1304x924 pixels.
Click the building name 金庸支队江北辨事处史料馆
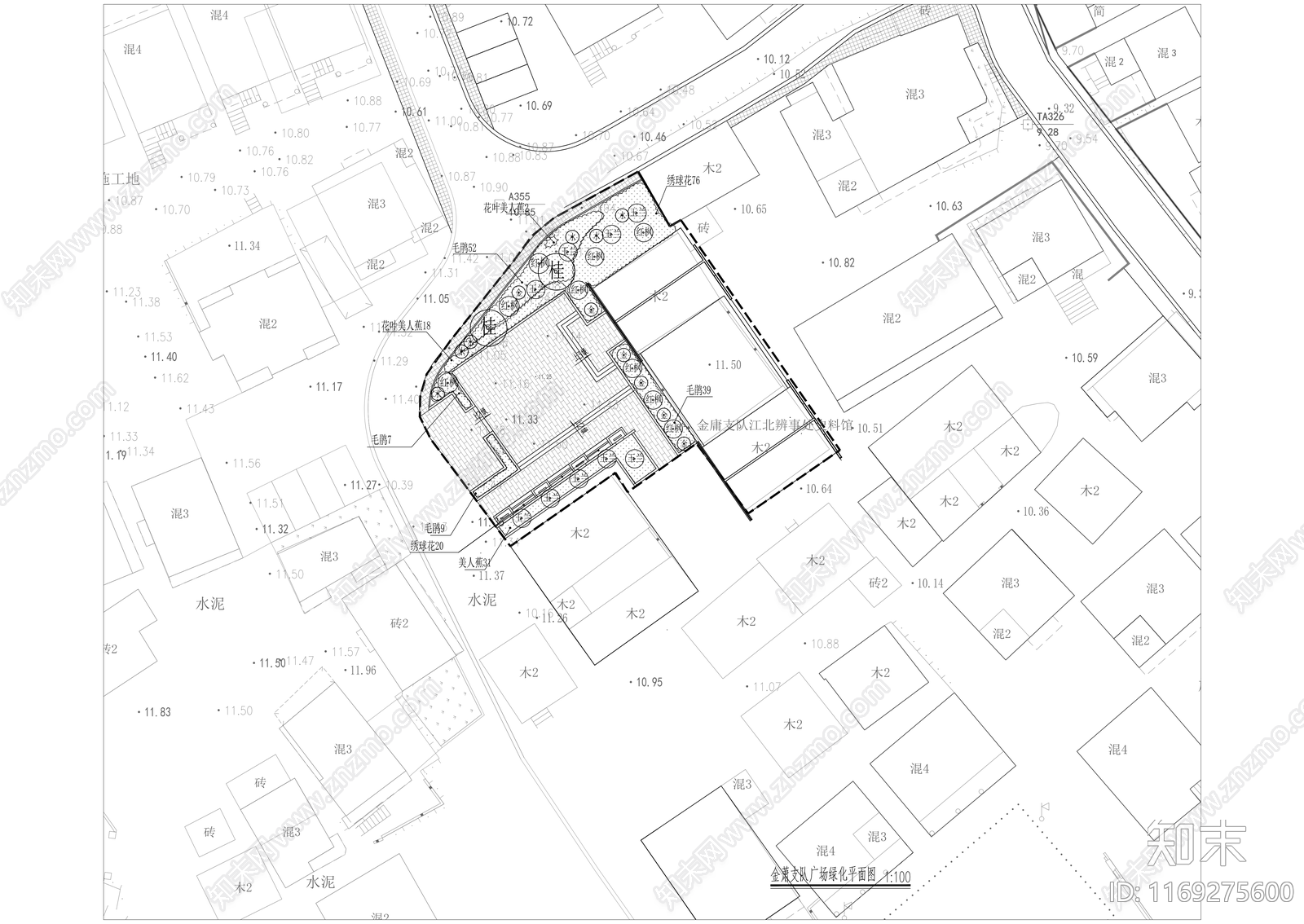point(775,425)
